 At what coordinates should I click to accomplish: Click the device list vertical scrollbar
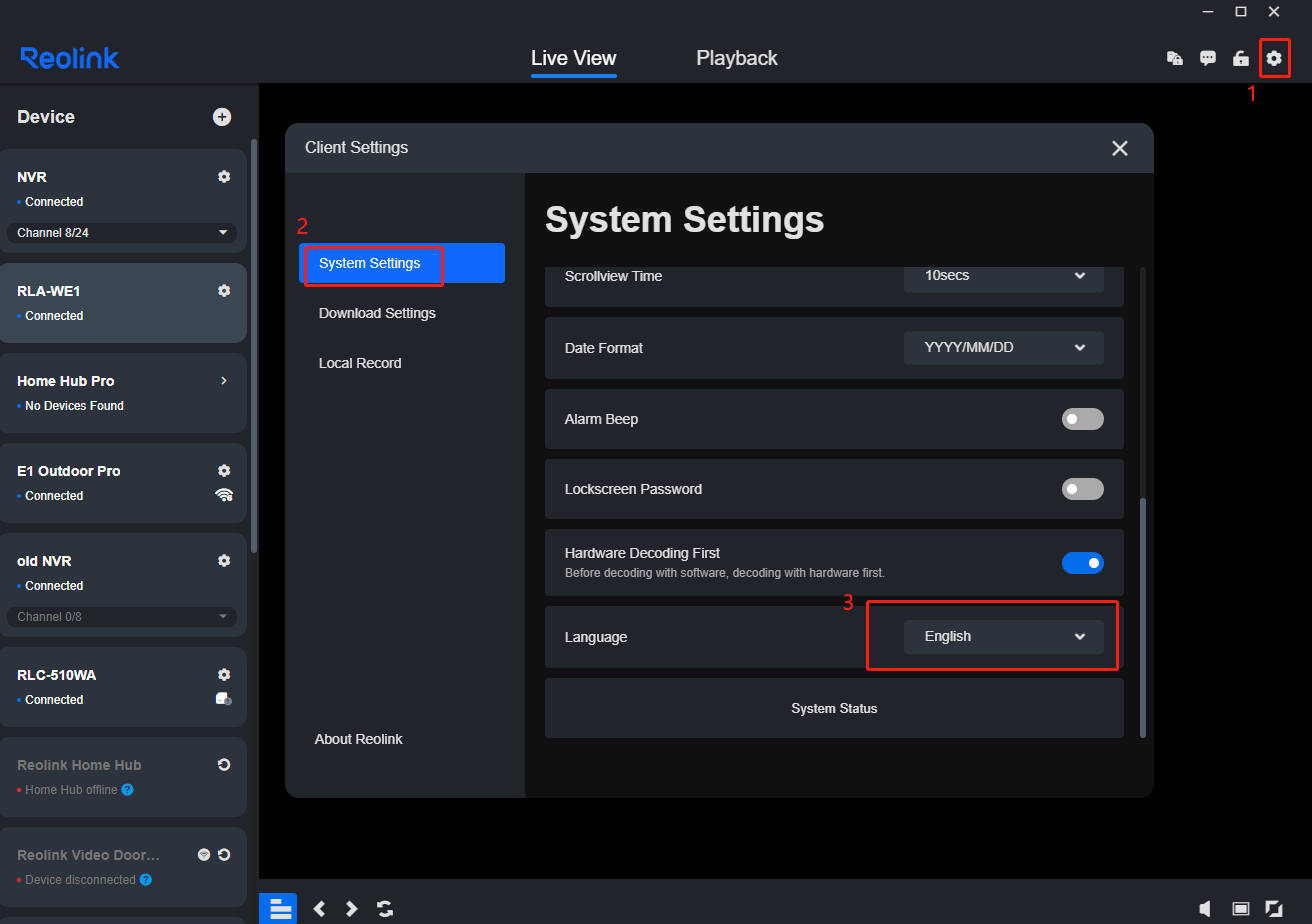click(254, 345)
